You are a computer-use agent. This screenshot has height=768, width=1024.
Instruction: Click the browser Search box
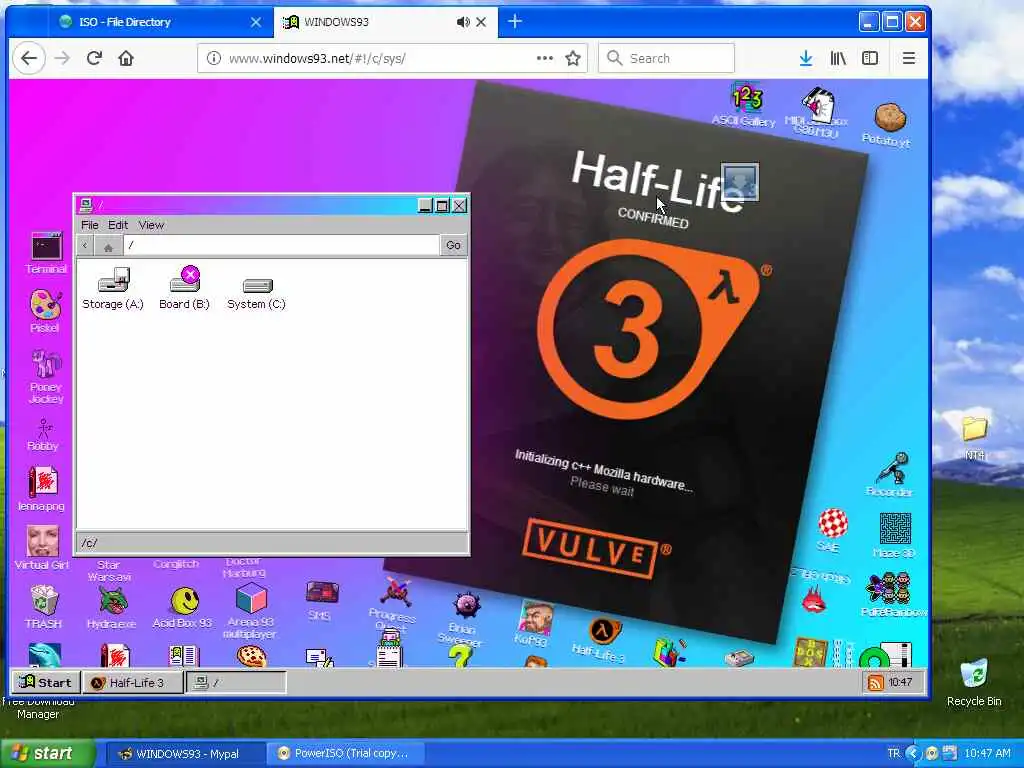coord(667,58)
